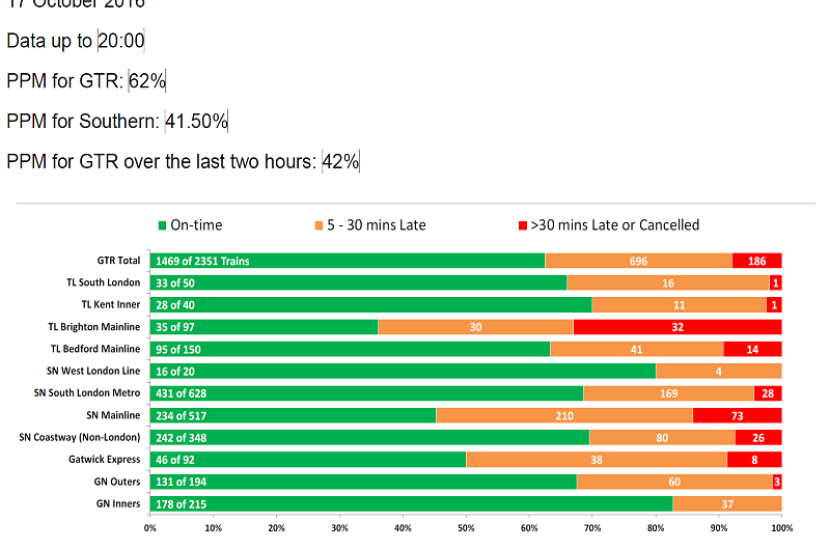
Task: Click the 20:00 data time field
Action: tap(121, 41)
